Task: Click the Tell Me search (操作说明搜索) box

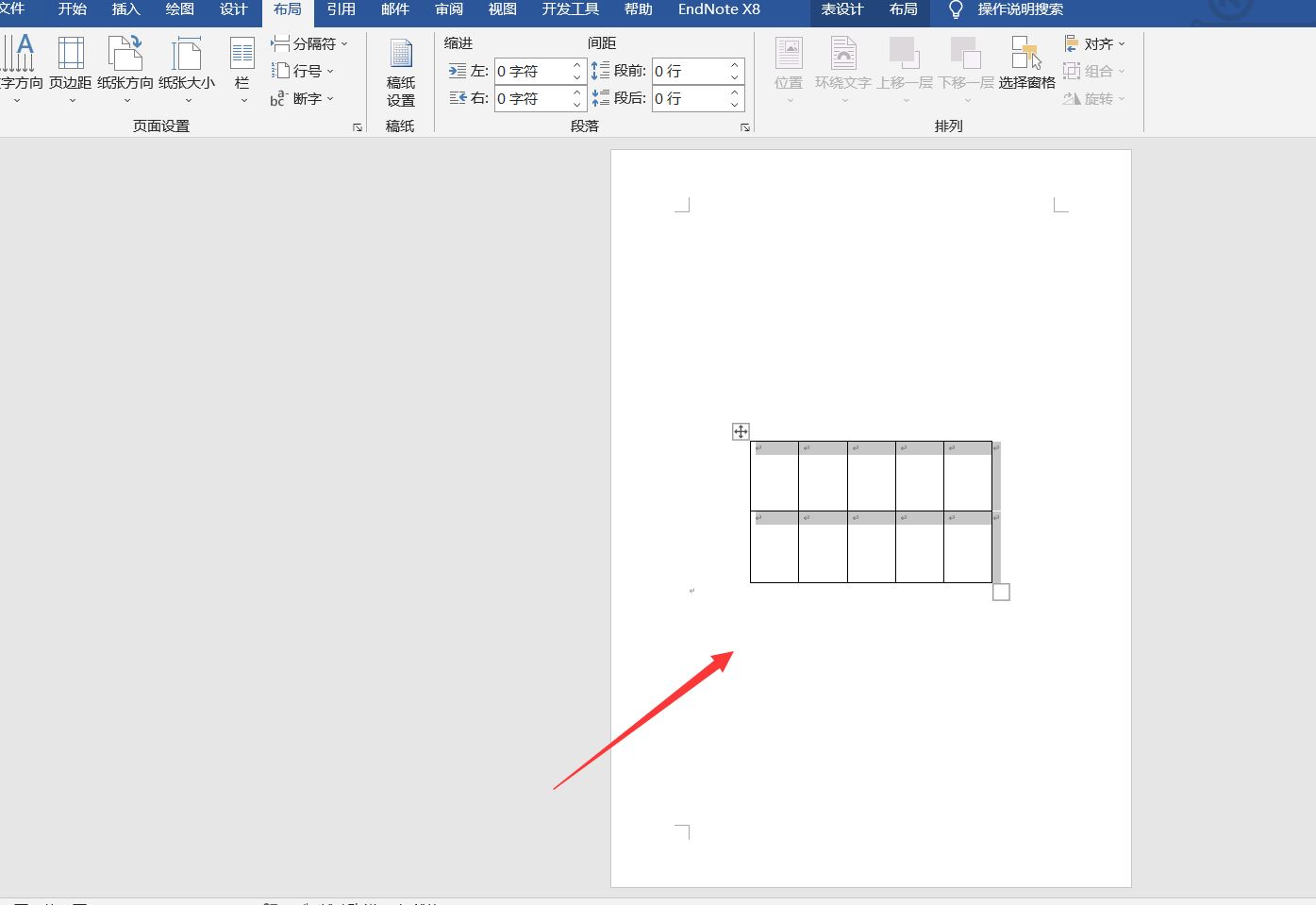Action: click(x=1020, y=9)
